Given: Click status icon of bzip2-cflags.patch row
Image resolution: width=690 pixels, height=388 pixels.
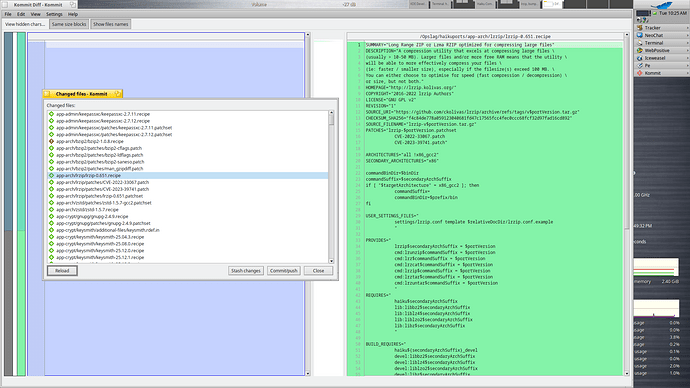Looking at the screenshot, I should [51, 148].
